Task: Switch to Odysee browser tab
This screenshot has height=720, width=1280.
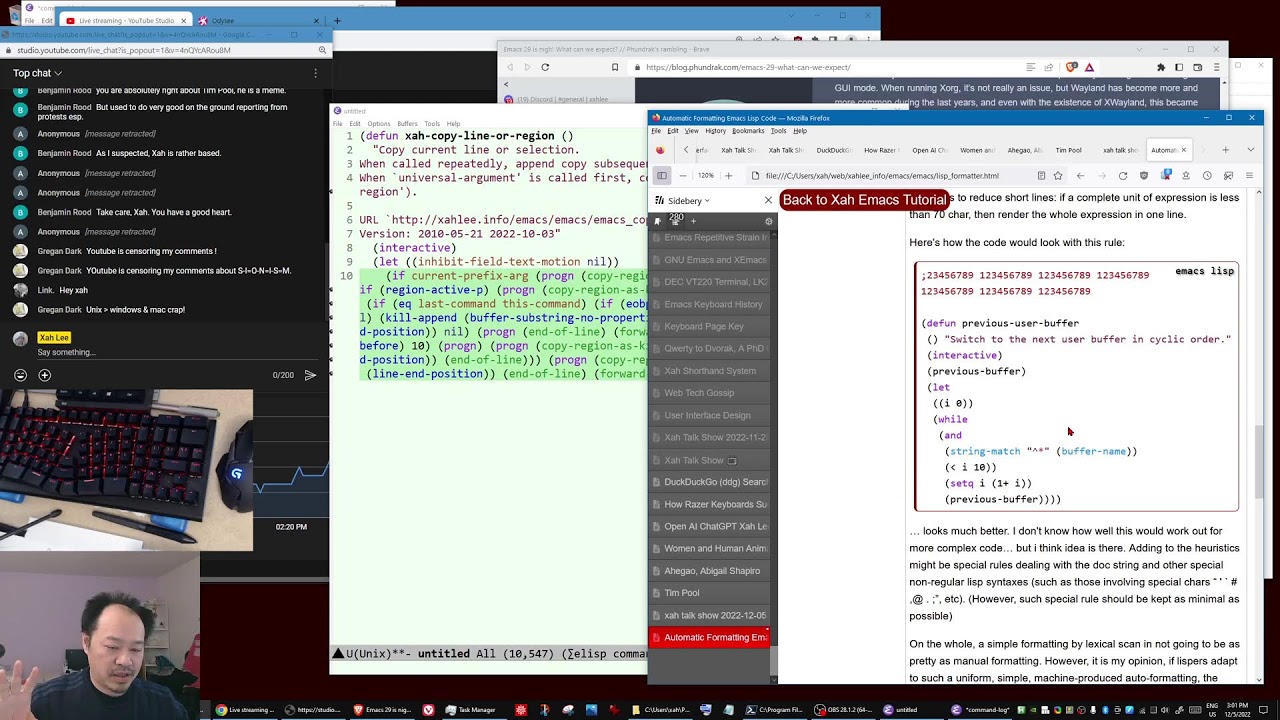Action: [x=260, y=20]
